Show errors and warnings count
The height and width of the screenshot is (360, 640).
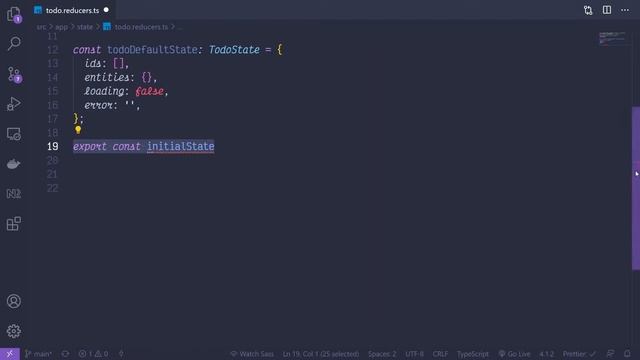(93, 354)
